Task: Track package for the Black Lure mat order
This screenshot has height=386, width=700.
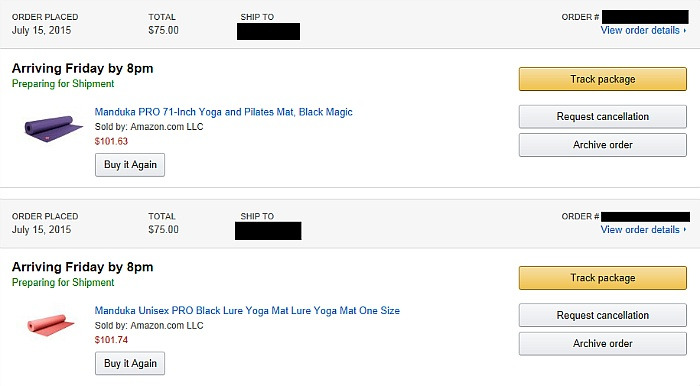Action: pyautogui.click(x=603, y=278)
